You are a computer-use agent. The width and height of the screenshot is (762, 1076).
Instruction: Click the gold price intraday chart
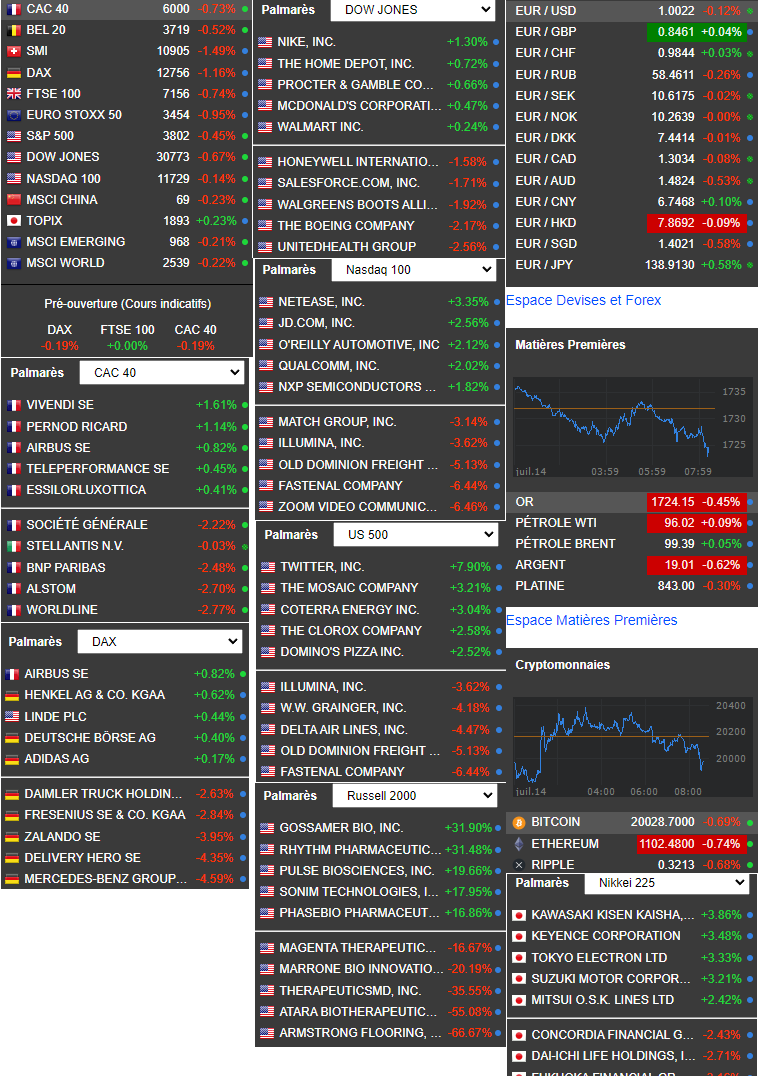tap(632, 425)
